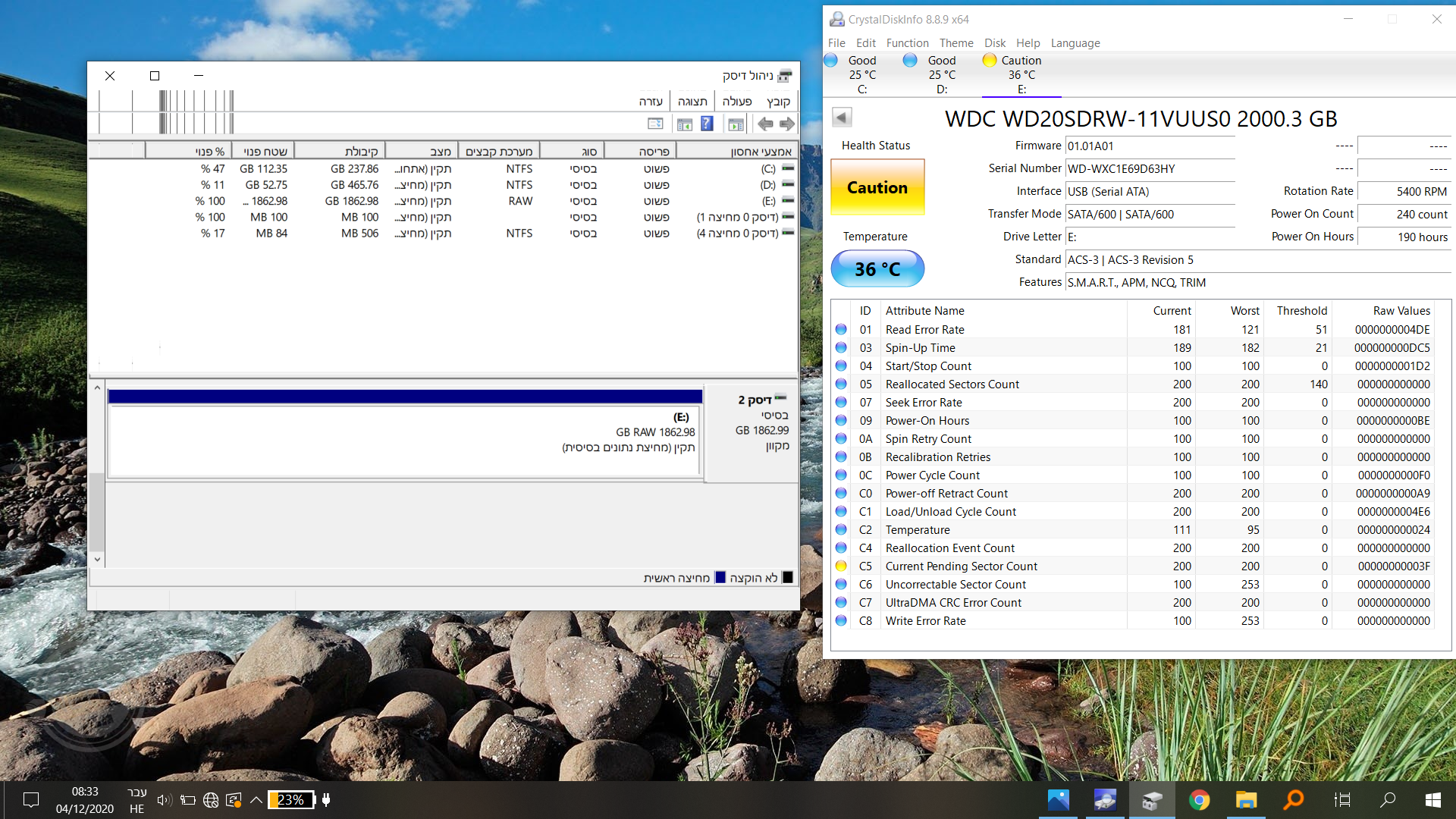Open the קובץ menu in Disk Management
The height and width of the screenshot is (819, 1456).
(x=778, y=101)
